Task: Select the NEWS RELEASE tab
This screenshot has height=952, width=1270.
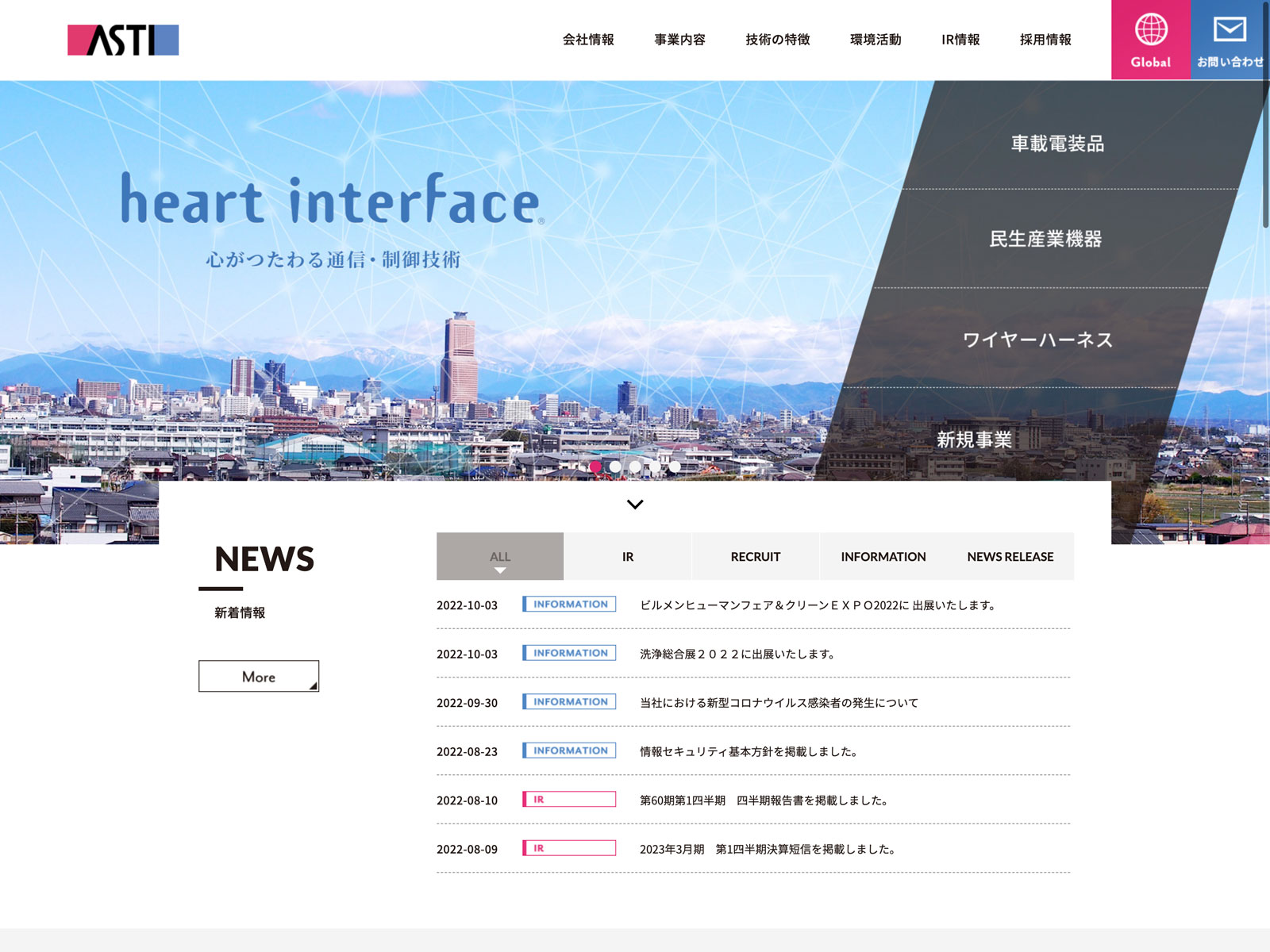Action: pos(1010,557)
